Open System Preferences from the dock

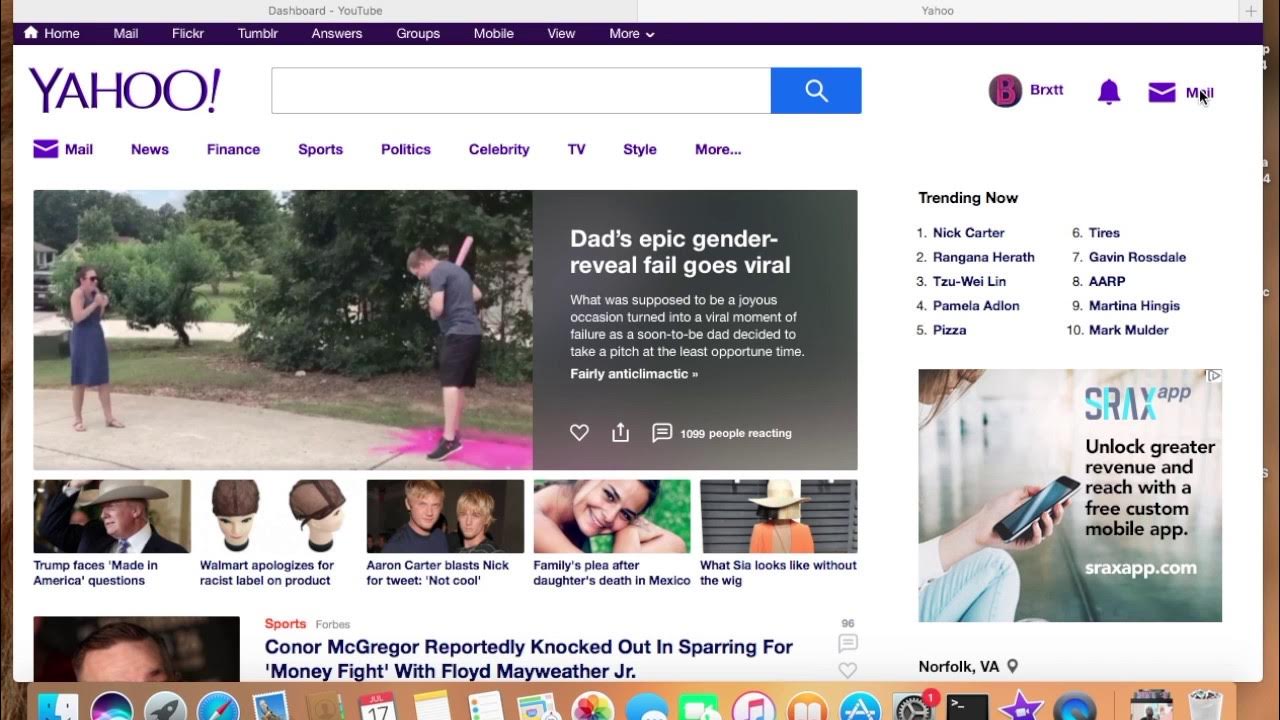pos(913,708)
